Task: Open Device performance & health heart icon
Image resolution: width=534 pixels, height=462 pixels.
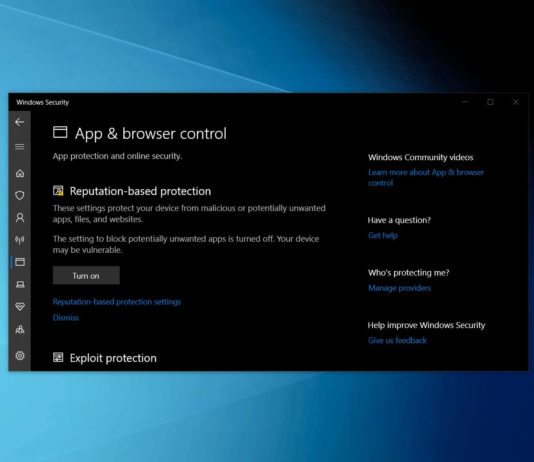Action: (20, 306)
